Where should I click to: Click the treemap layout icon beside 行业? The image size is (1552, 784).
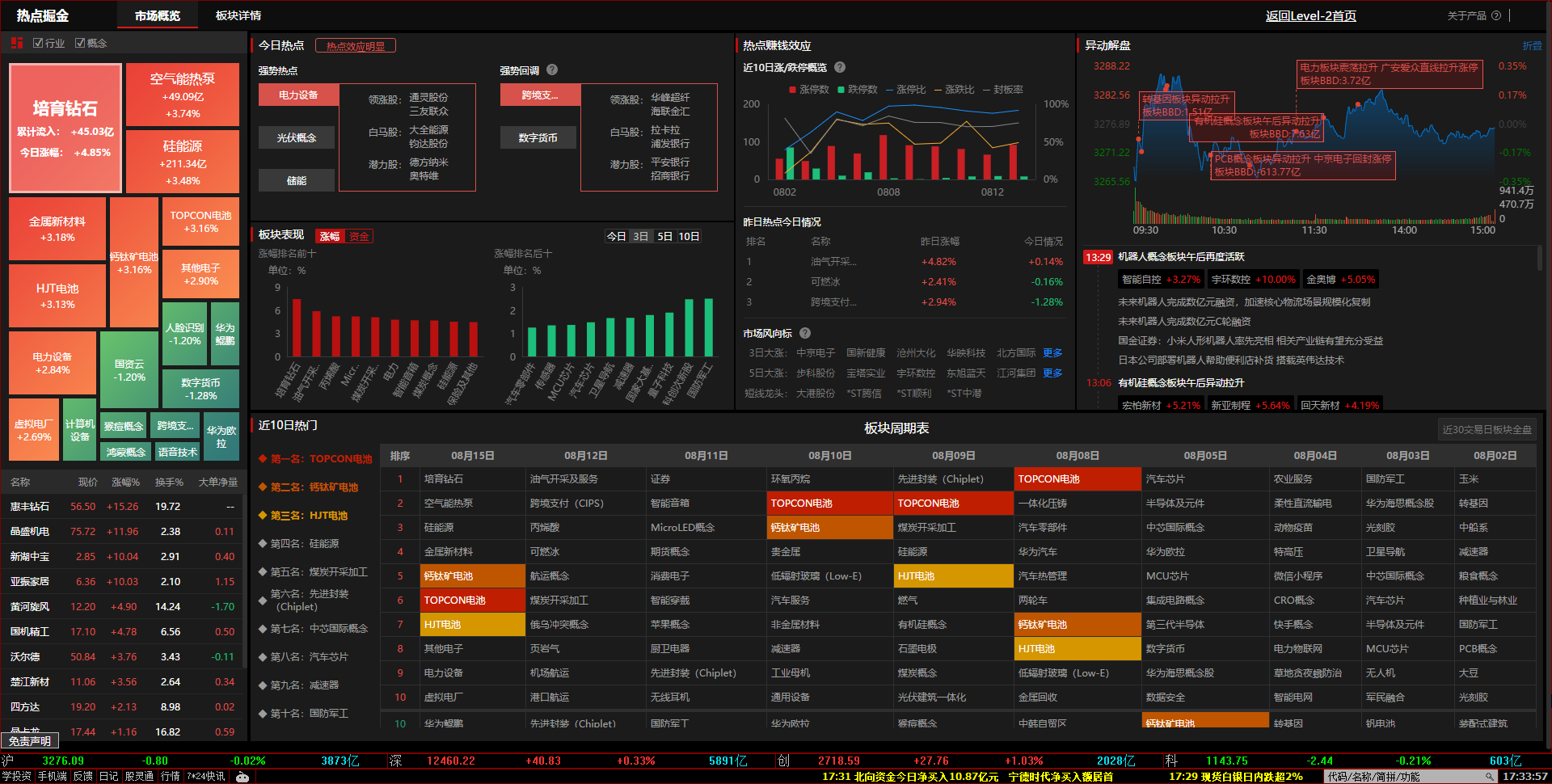[17, 43]
